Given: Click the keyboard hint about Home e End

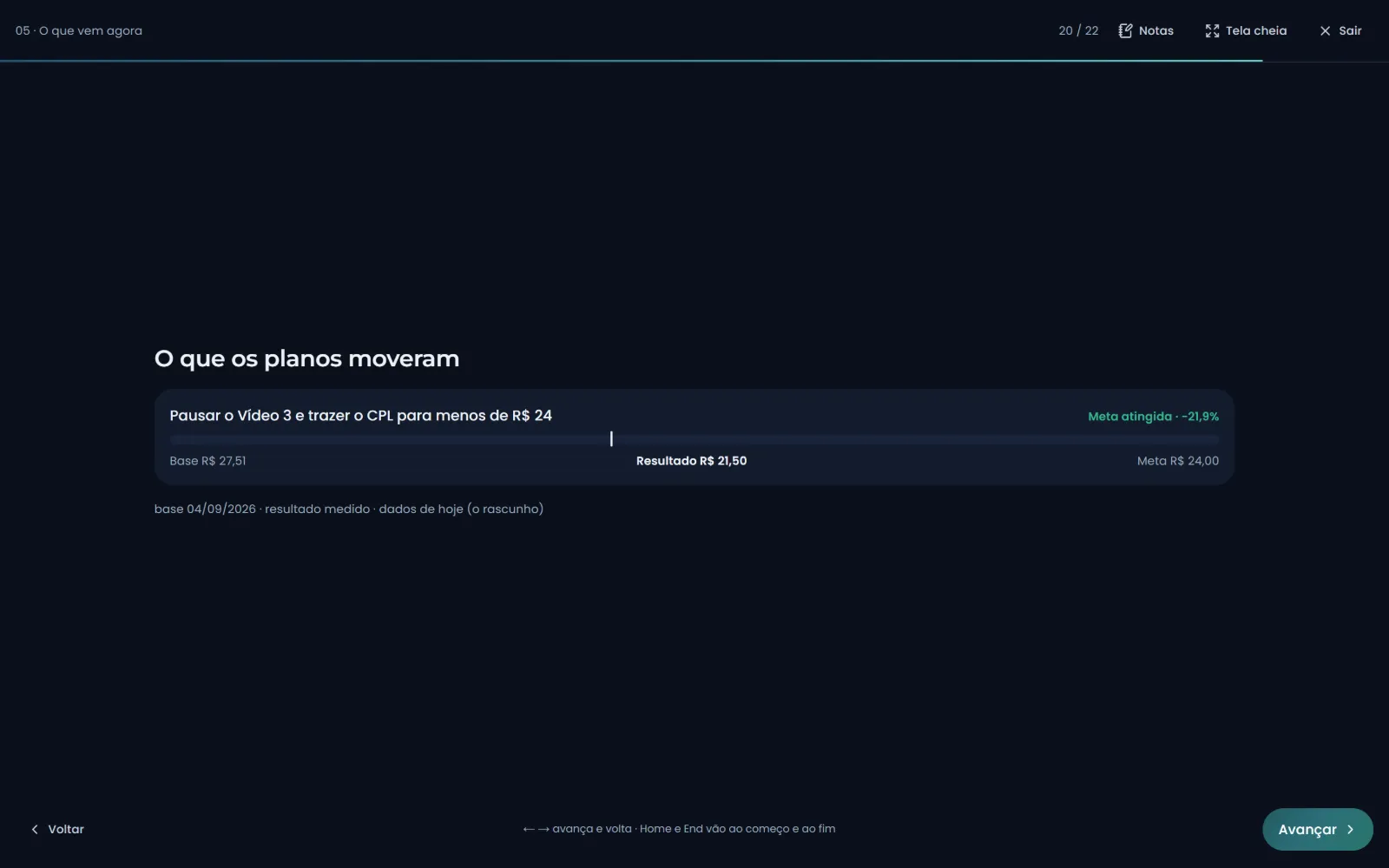Looking at the screenshot, I should point(679,829).
